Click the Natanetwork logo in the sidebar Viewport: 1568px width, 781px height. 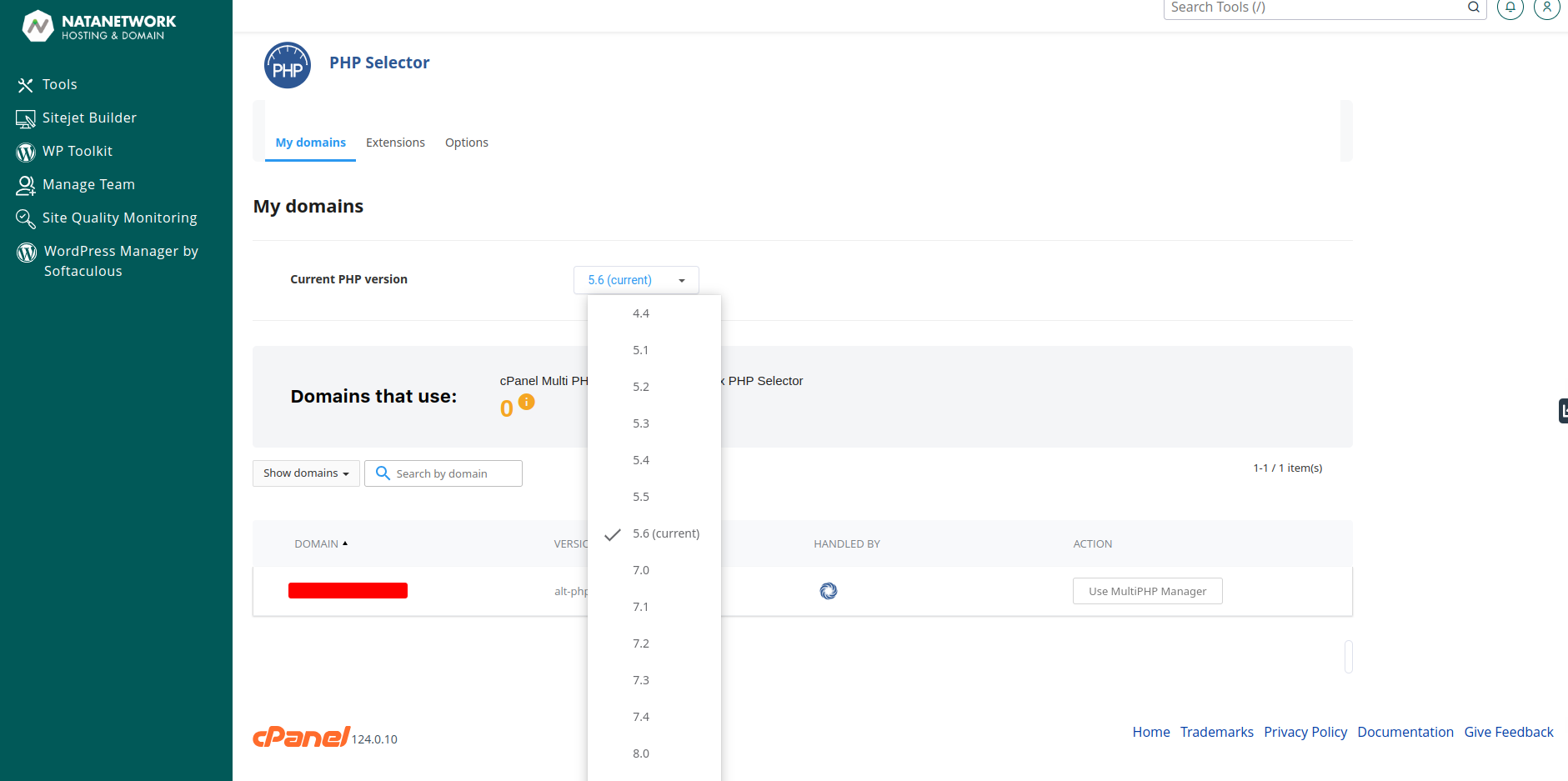[x=98, y=26]
